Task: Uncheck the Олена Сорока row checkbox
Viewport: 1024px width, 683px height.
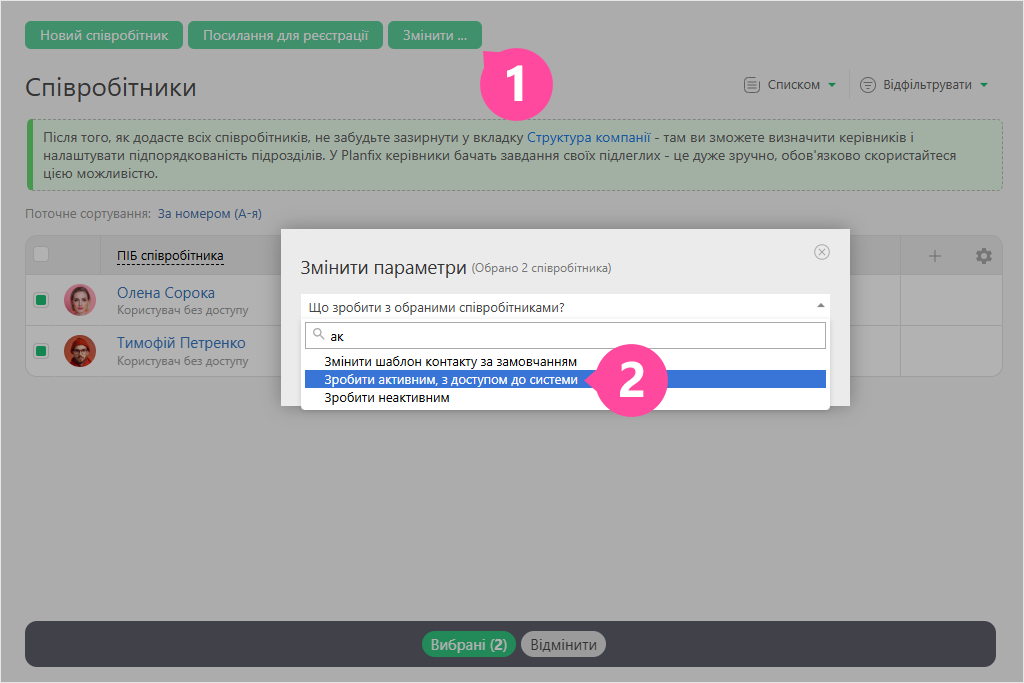Action: pyautogui.click(x=41, y=300)
